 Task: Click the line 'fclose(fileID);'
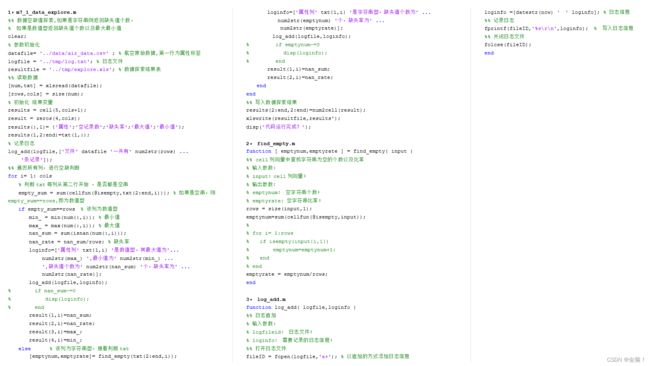pyautogui.click(x=507, y=45)
